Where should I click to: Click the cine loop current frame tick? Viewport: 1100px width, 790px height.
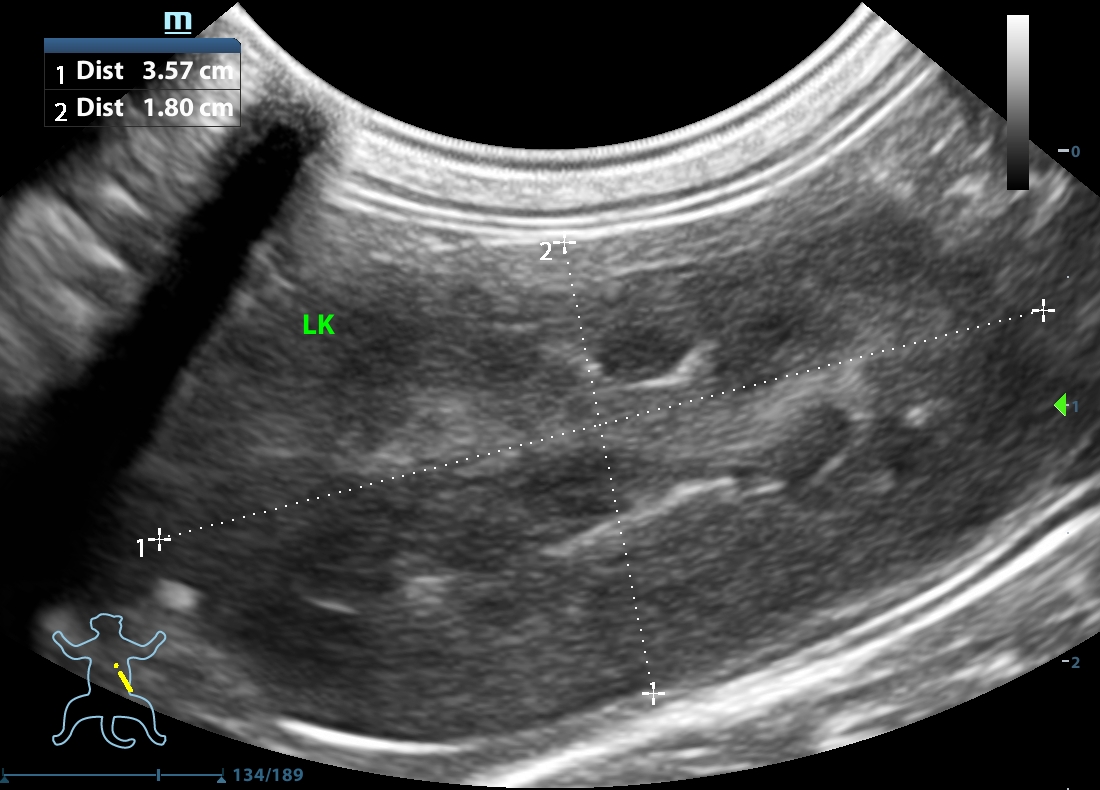click(158, 775)
